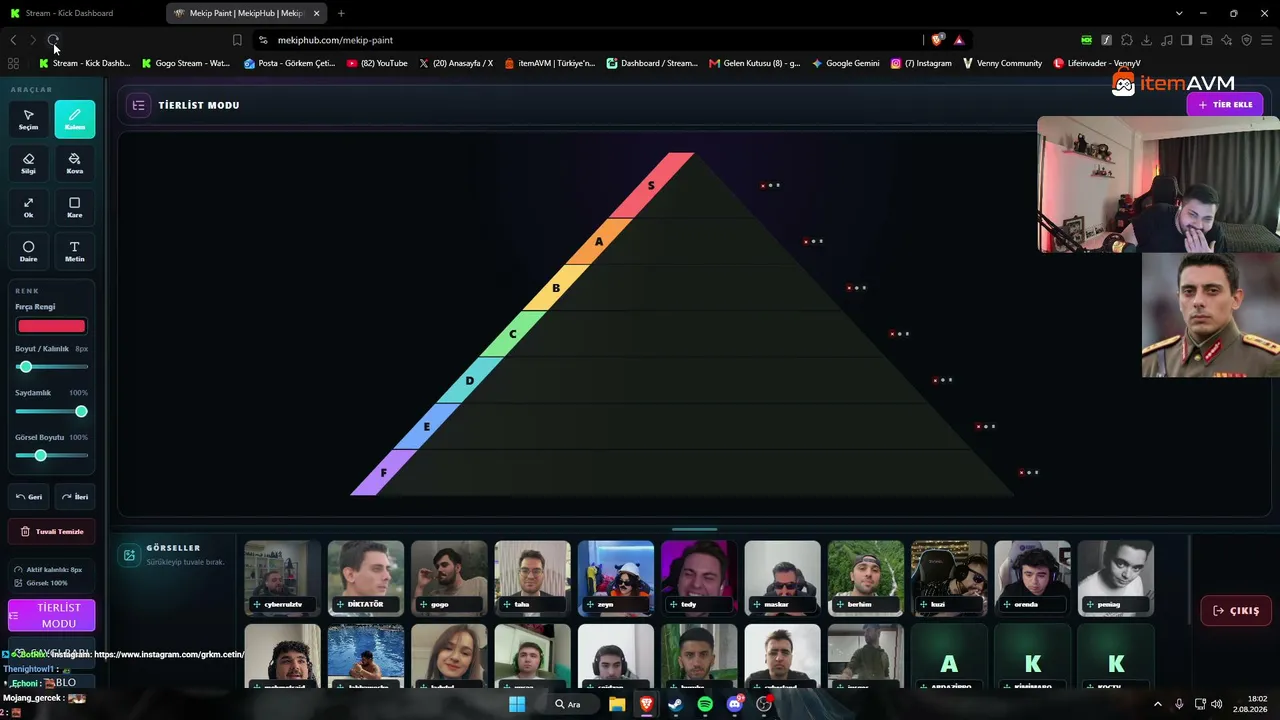This screenshot has width=1280, height=720.
Task: Toggle the TIERLIST MODU button
Action: click(52, 615)
